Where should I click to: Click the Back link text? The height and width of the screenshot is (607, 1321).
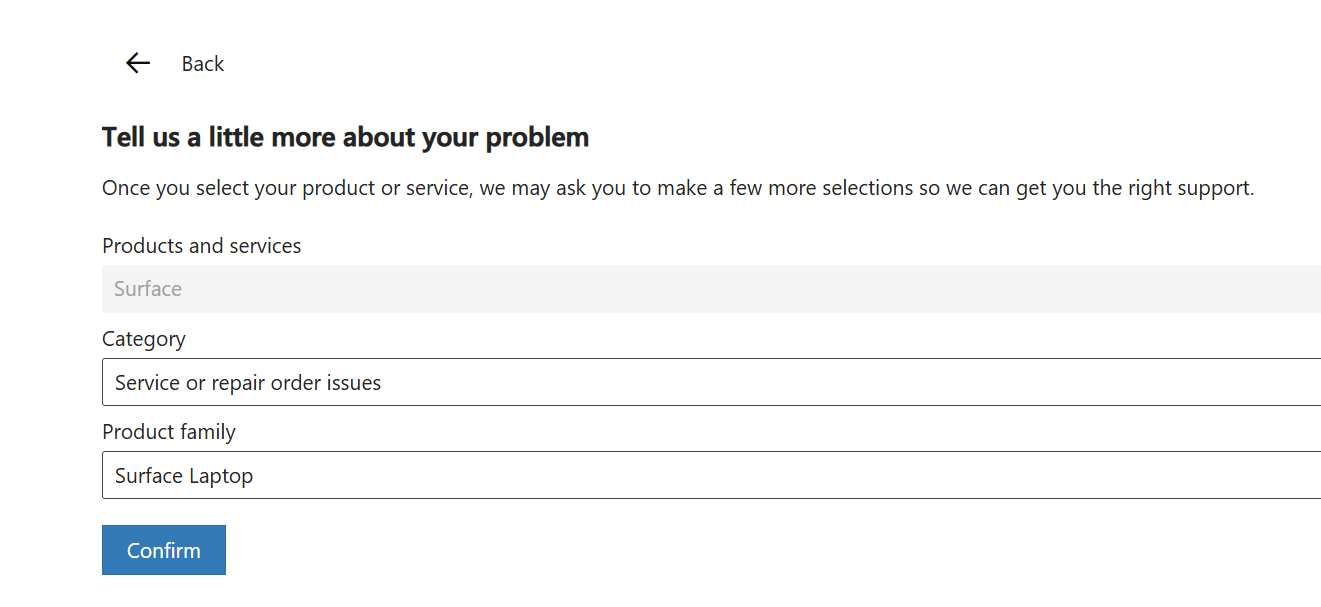203,64
